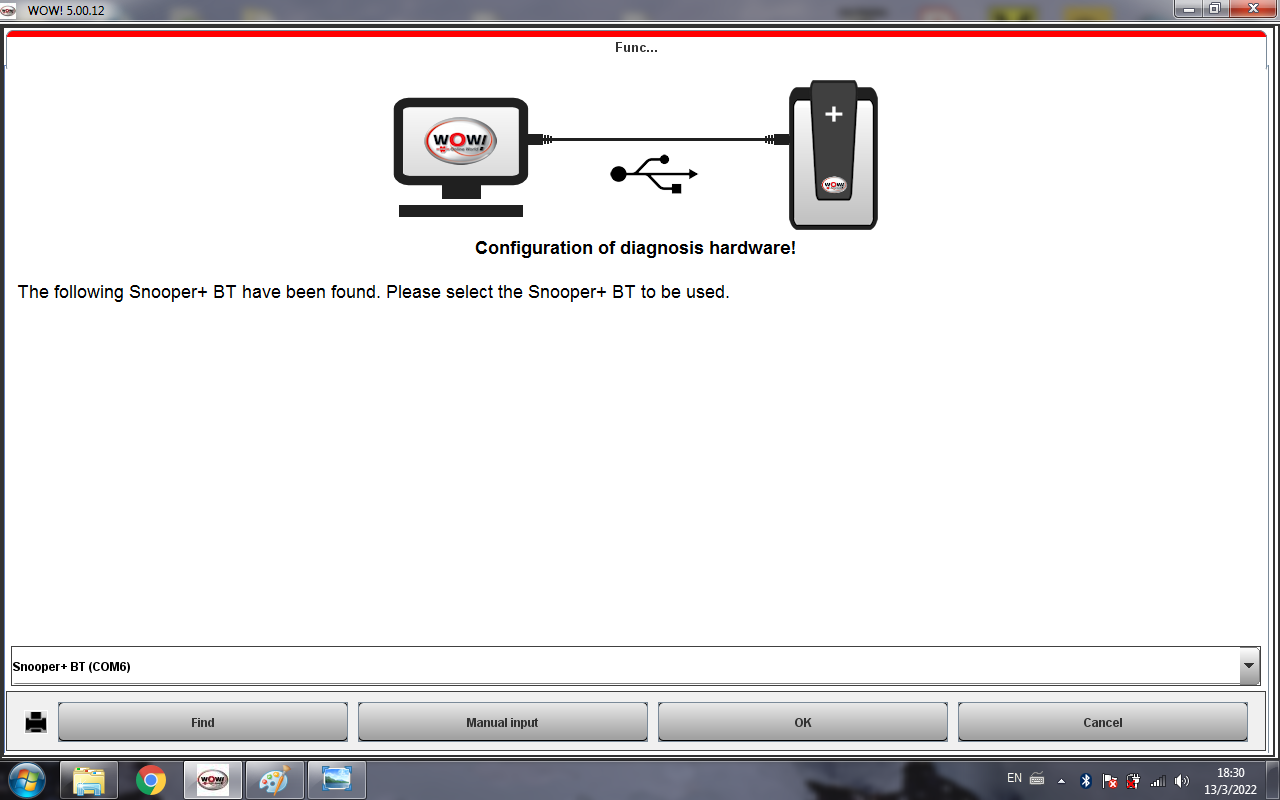Switch to the WOW! taskbar app

coord(213,780)
